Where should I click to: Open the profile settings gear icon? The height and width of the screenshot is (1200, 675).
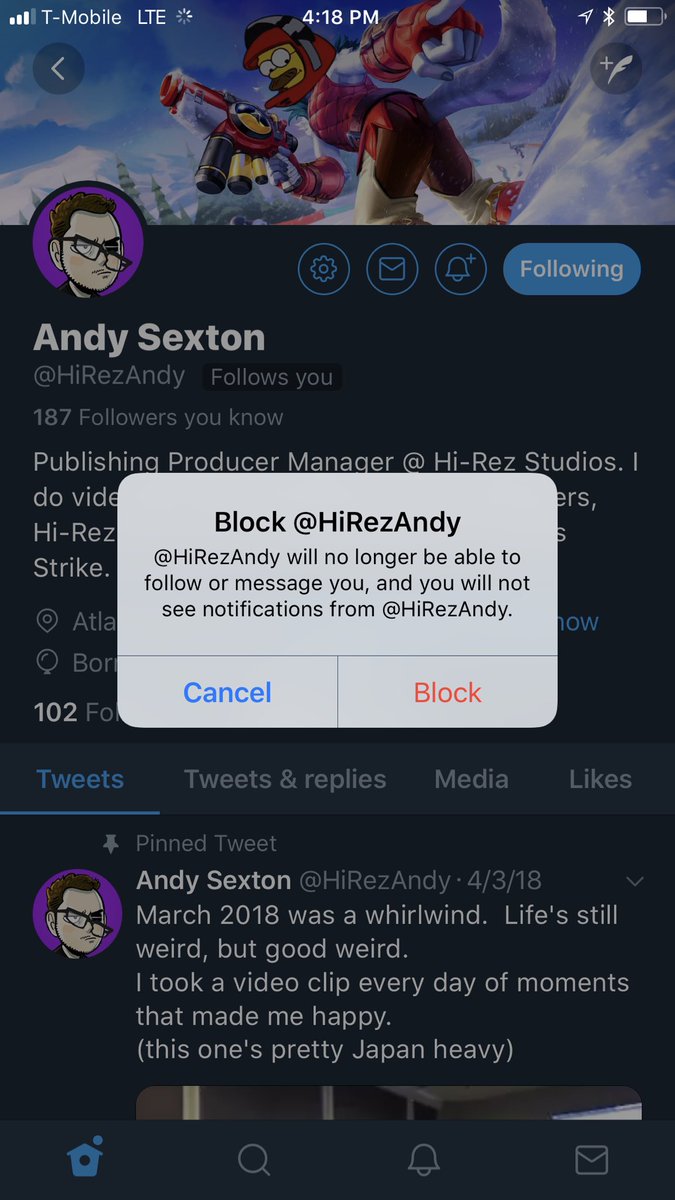pyautogui.click(x=324, y=269)
